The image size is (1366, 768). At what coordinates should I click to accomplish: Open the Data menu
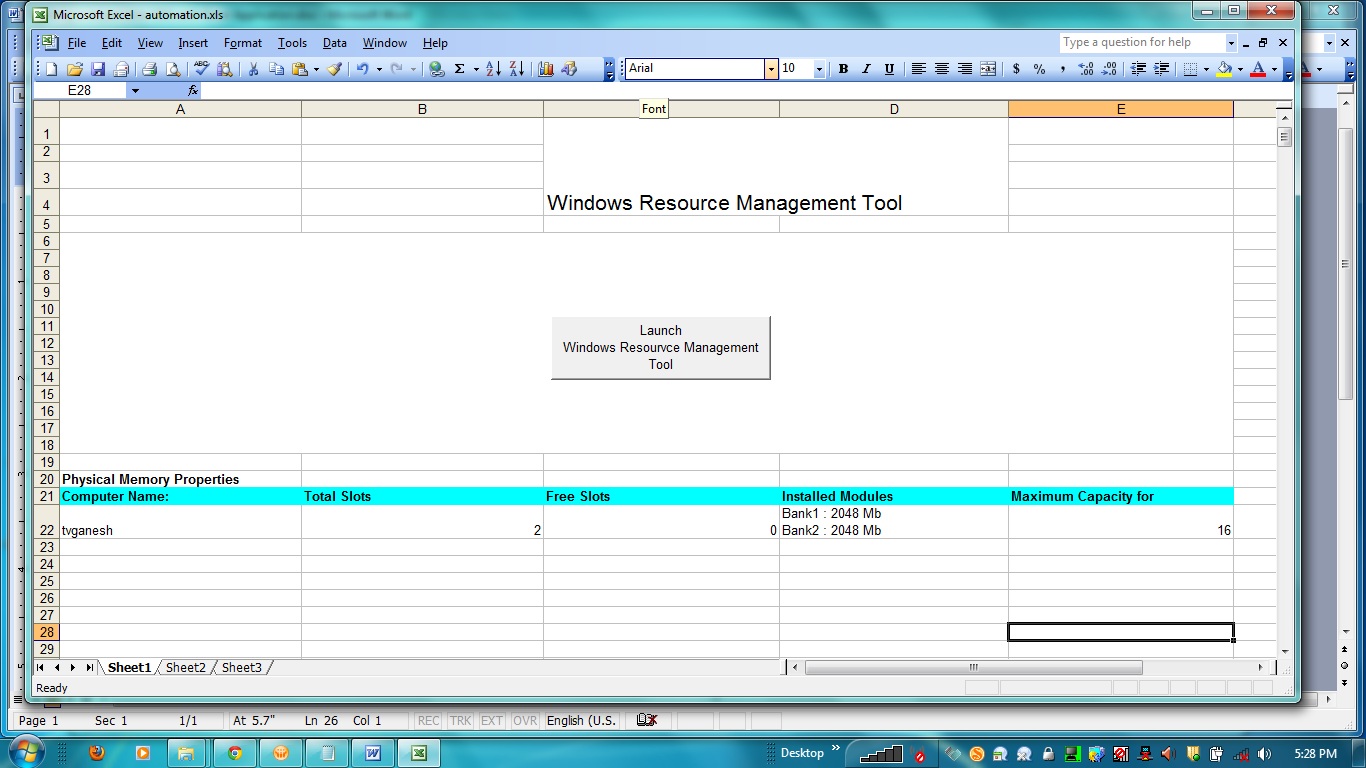tap(335, 43)
